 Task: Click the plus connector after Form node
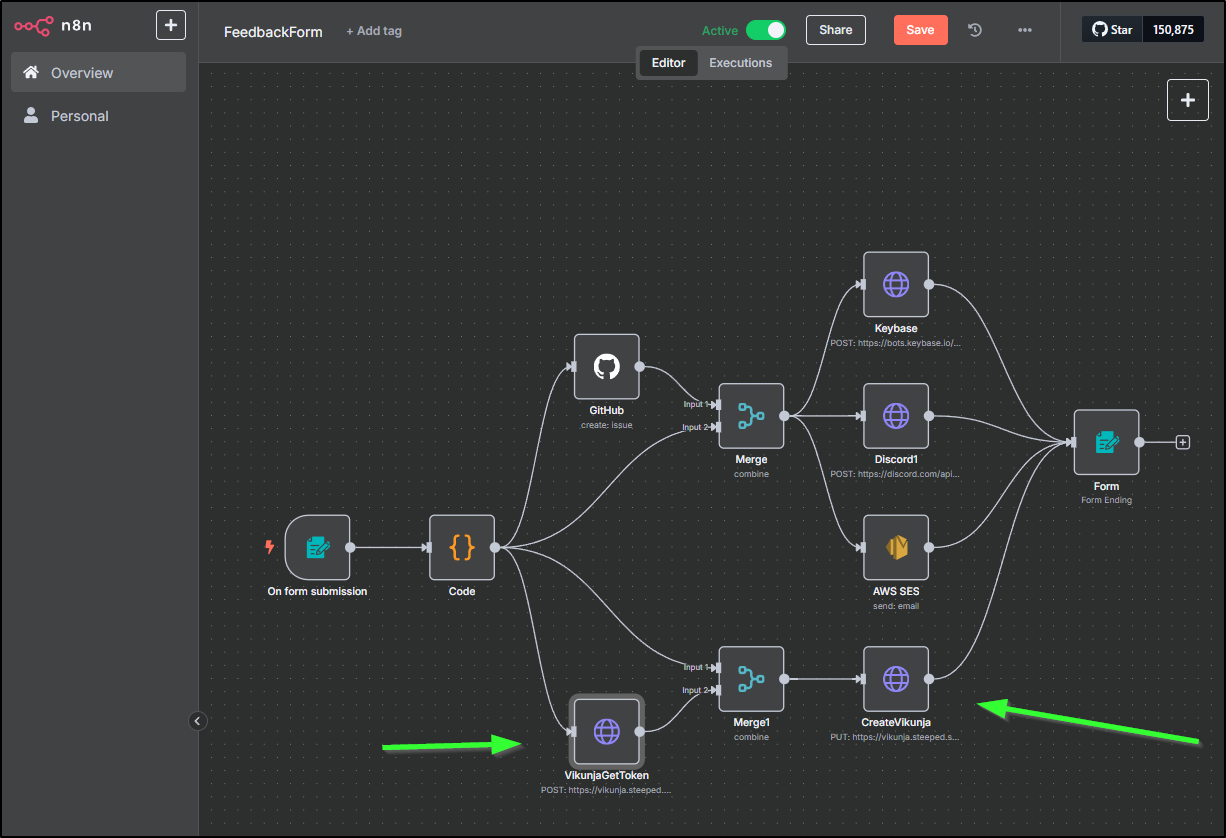click(1183, 442)
